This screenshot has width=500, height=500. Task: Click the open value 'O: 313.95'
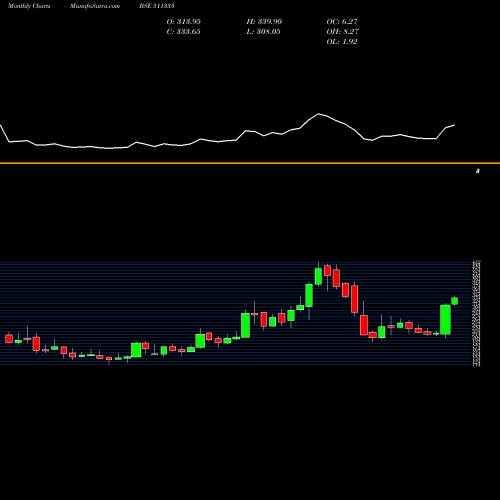[184, 22]
